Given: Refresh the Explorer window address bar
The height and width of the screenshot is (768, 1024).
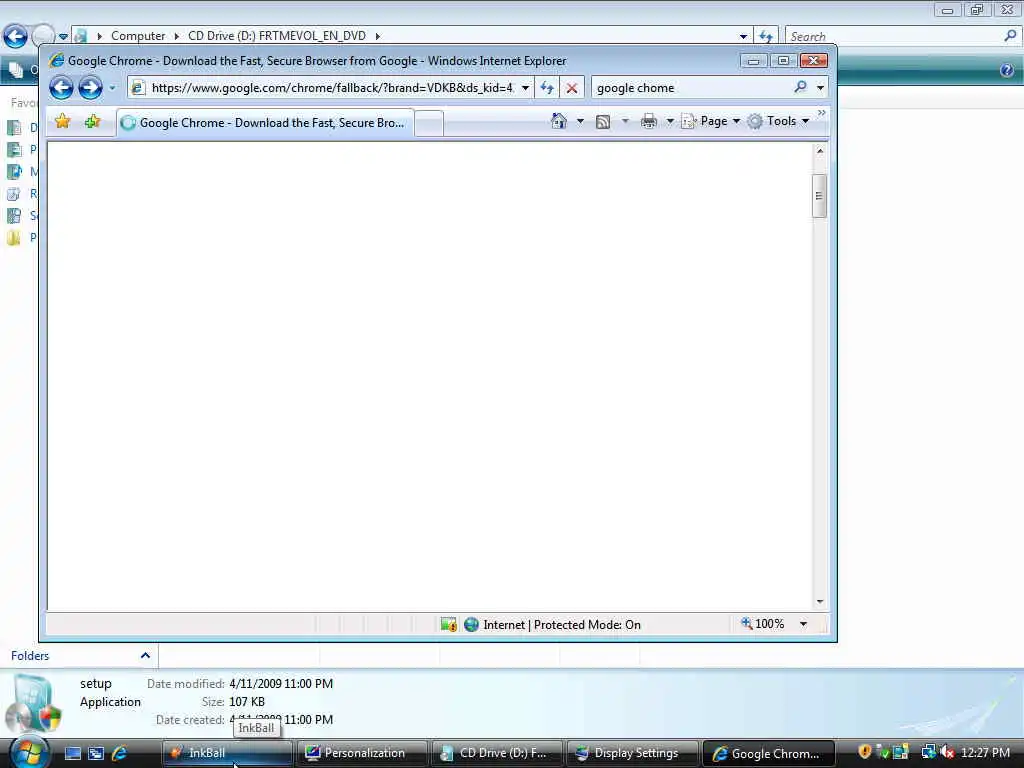Looking at the screenshot, I should point(765,37).
